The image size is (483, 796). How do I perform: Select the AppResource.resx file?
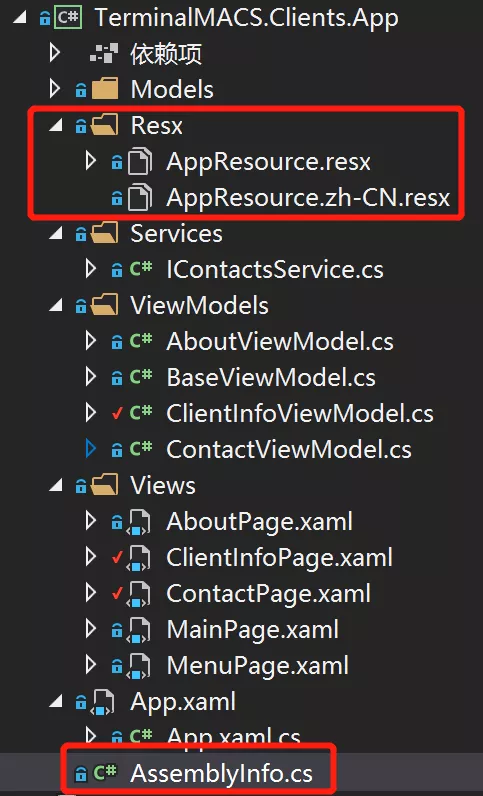pos(268,161)
